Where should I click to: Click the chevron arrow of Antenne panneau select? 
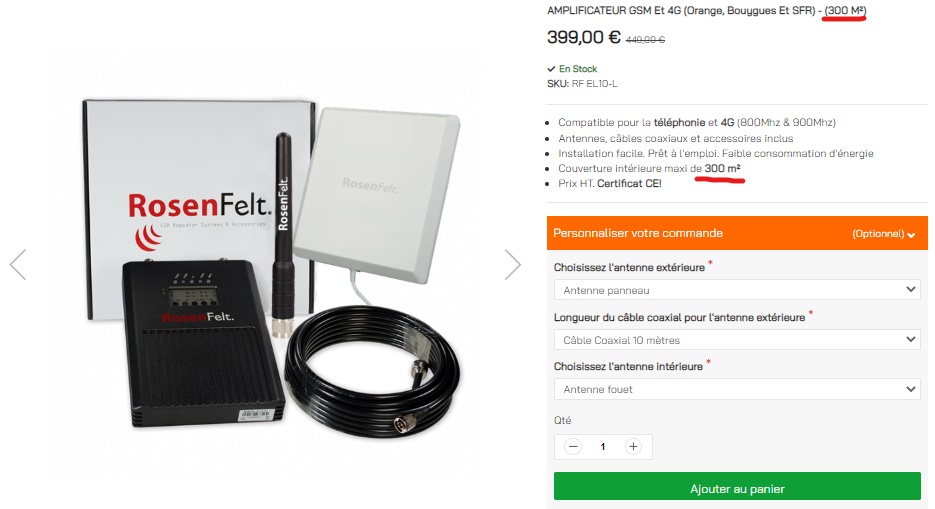tap(911, 290)
